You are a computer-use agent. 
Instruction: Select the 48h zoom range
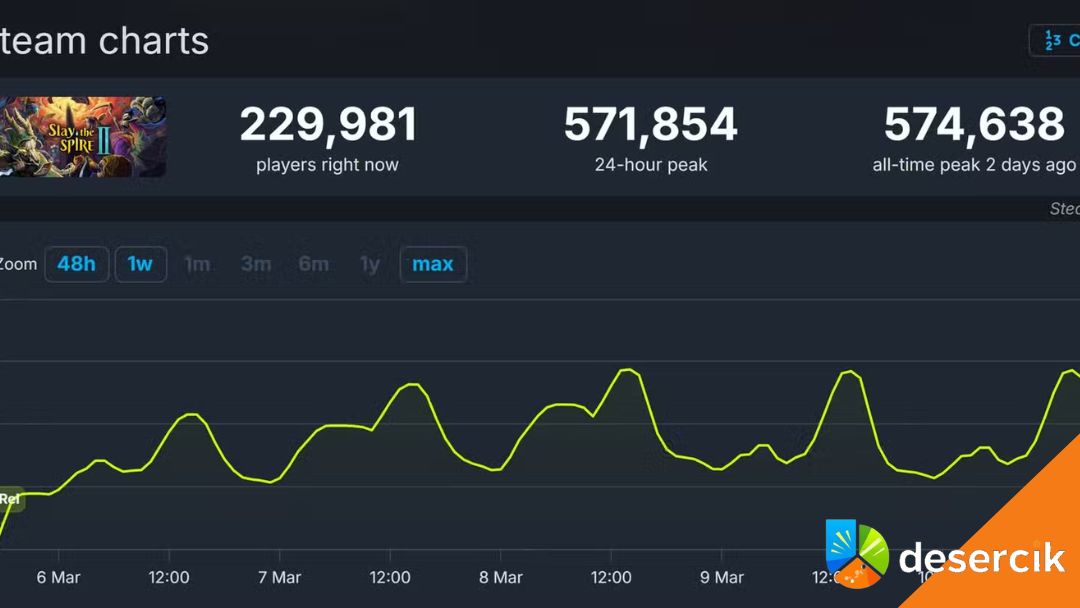coord(76,264)
